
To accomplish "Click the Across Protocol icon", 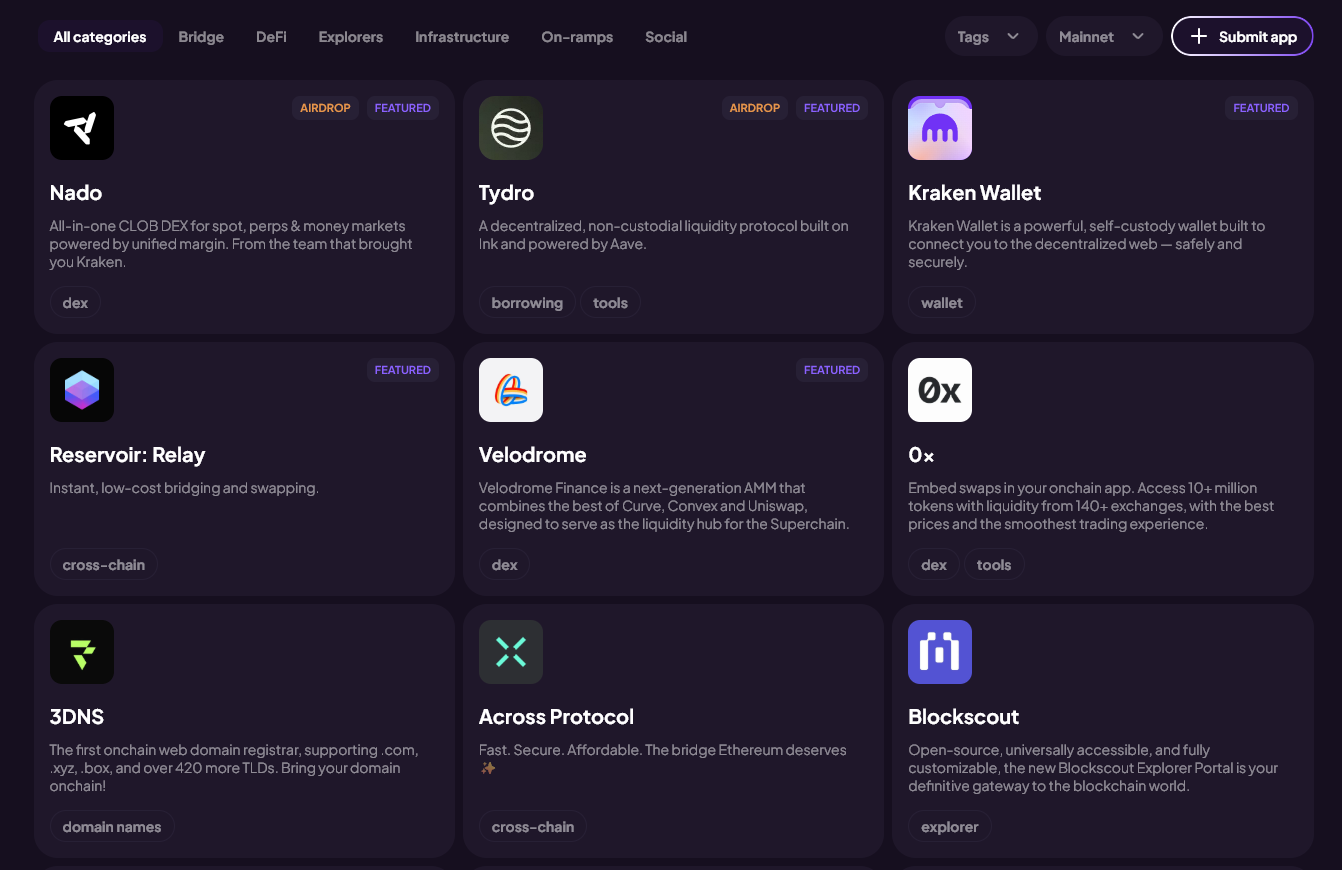I will 511,652.
